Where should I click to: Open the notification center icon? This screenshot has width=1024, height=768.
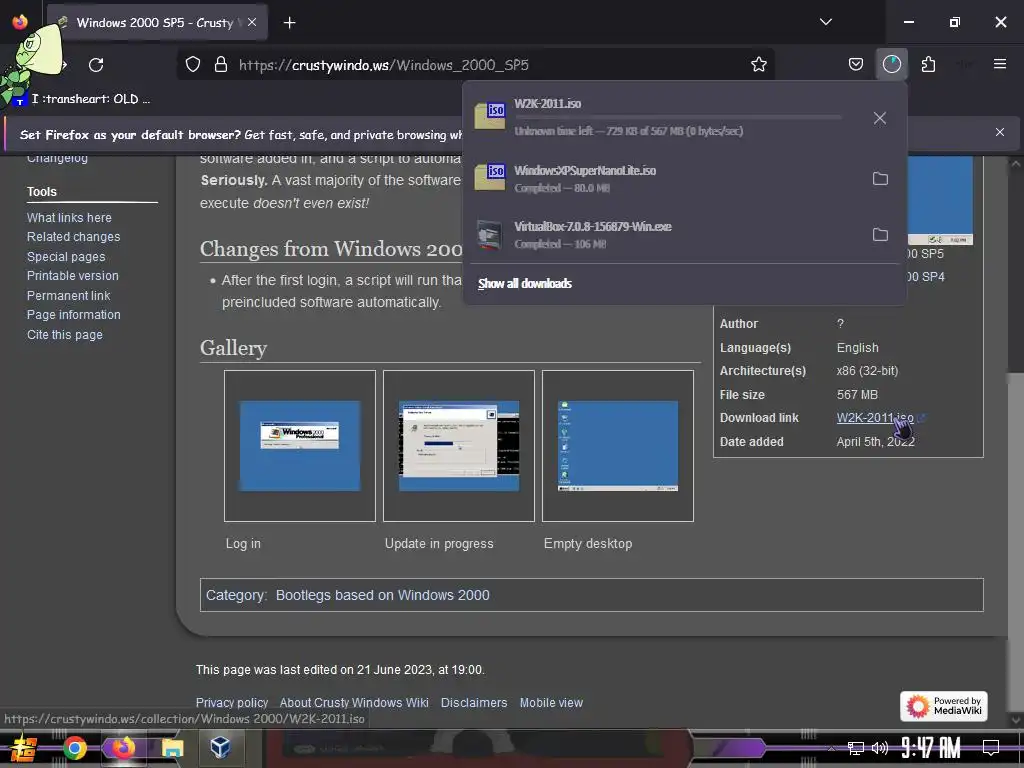tap(991, 748)
